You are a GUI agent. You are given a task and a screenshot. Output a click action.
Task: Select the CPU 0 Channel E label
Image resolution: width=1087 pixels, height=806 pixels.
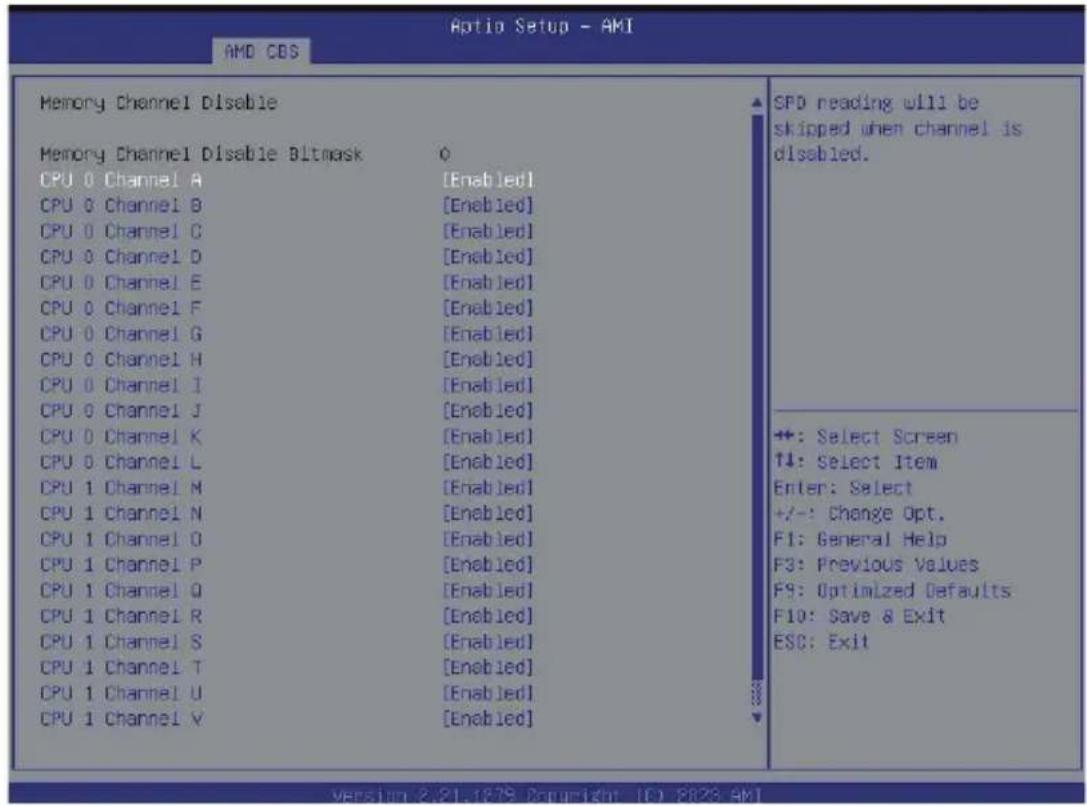(121, 283)
